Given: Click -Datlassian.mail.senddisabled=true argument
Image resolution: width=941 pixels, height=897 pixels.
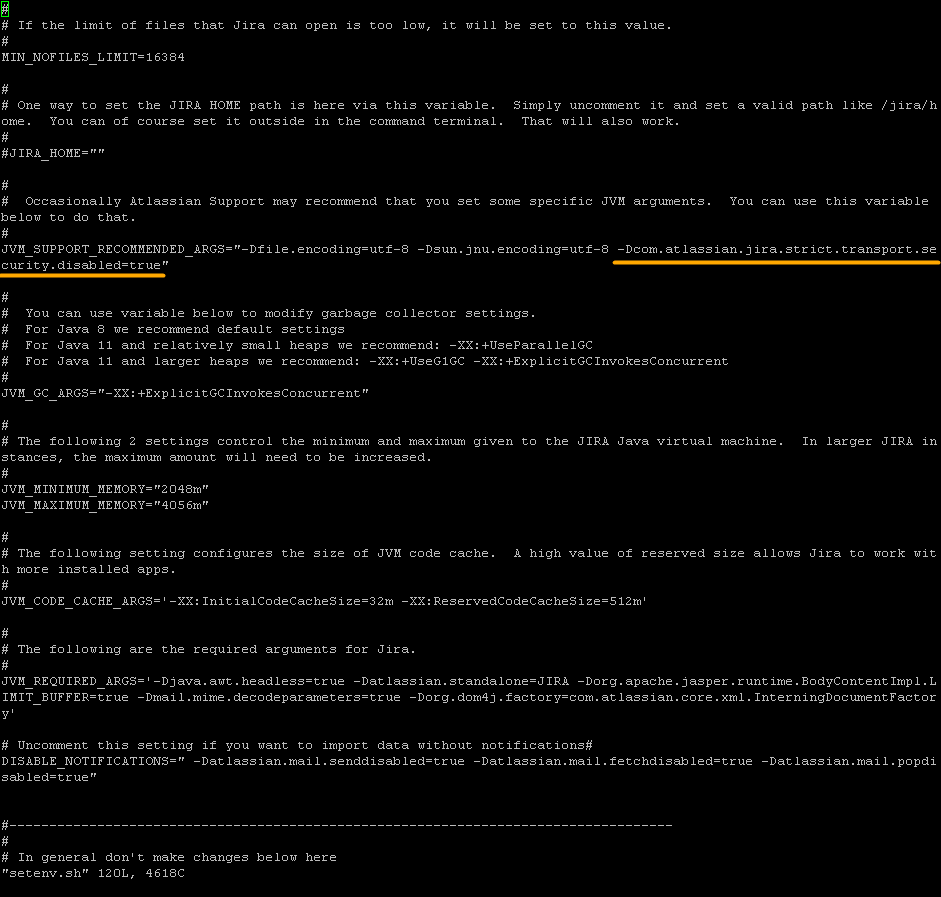Looking at the screenshot, I should [x=329, y=761].
